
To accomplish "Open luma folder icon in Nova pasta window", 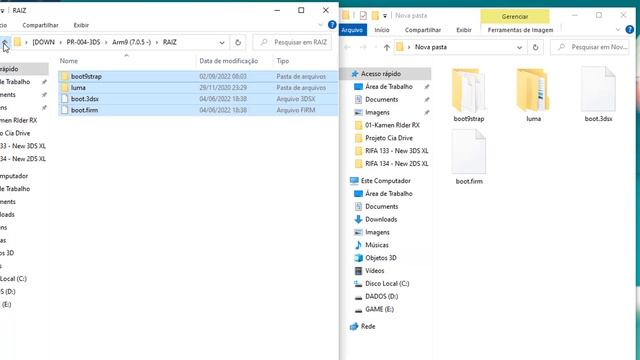I will click(533, 91).
